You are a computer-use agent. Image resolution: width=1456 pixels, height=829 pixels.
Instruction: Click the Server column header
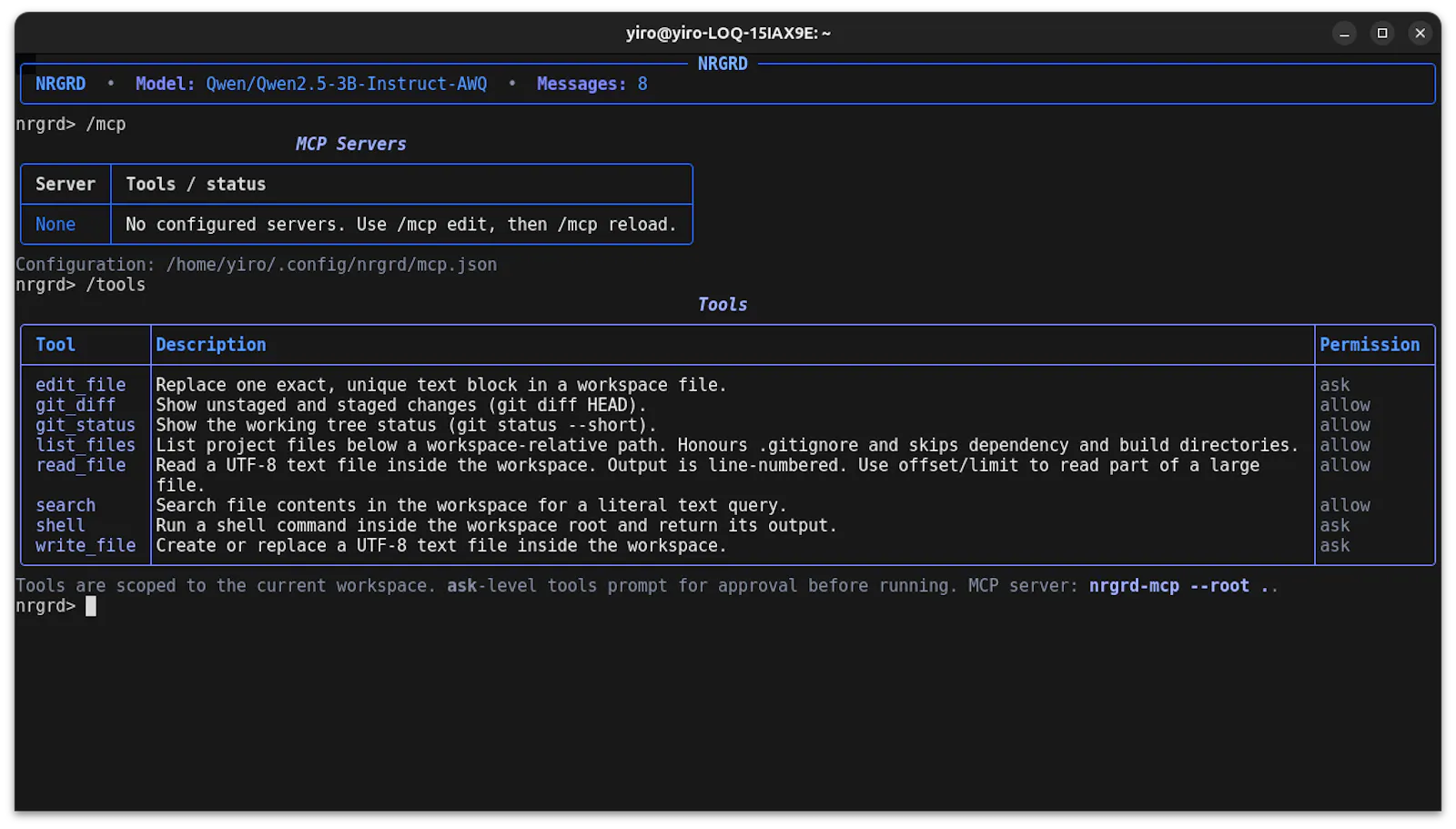click(66, 184)
